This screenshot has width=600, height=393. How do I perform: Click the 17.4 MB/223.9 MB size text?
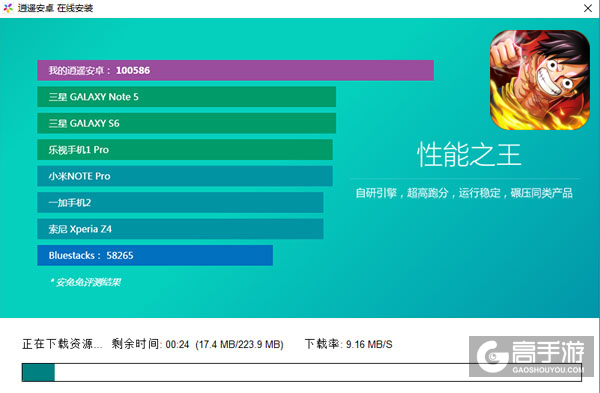pyautogui.click(x=240, y=344)
